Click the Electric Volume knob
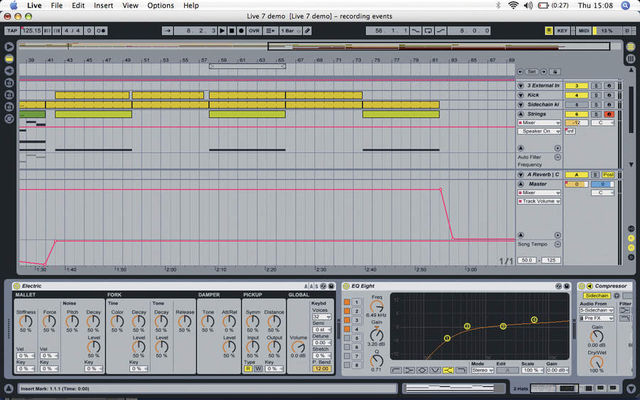 coord(298,347)
